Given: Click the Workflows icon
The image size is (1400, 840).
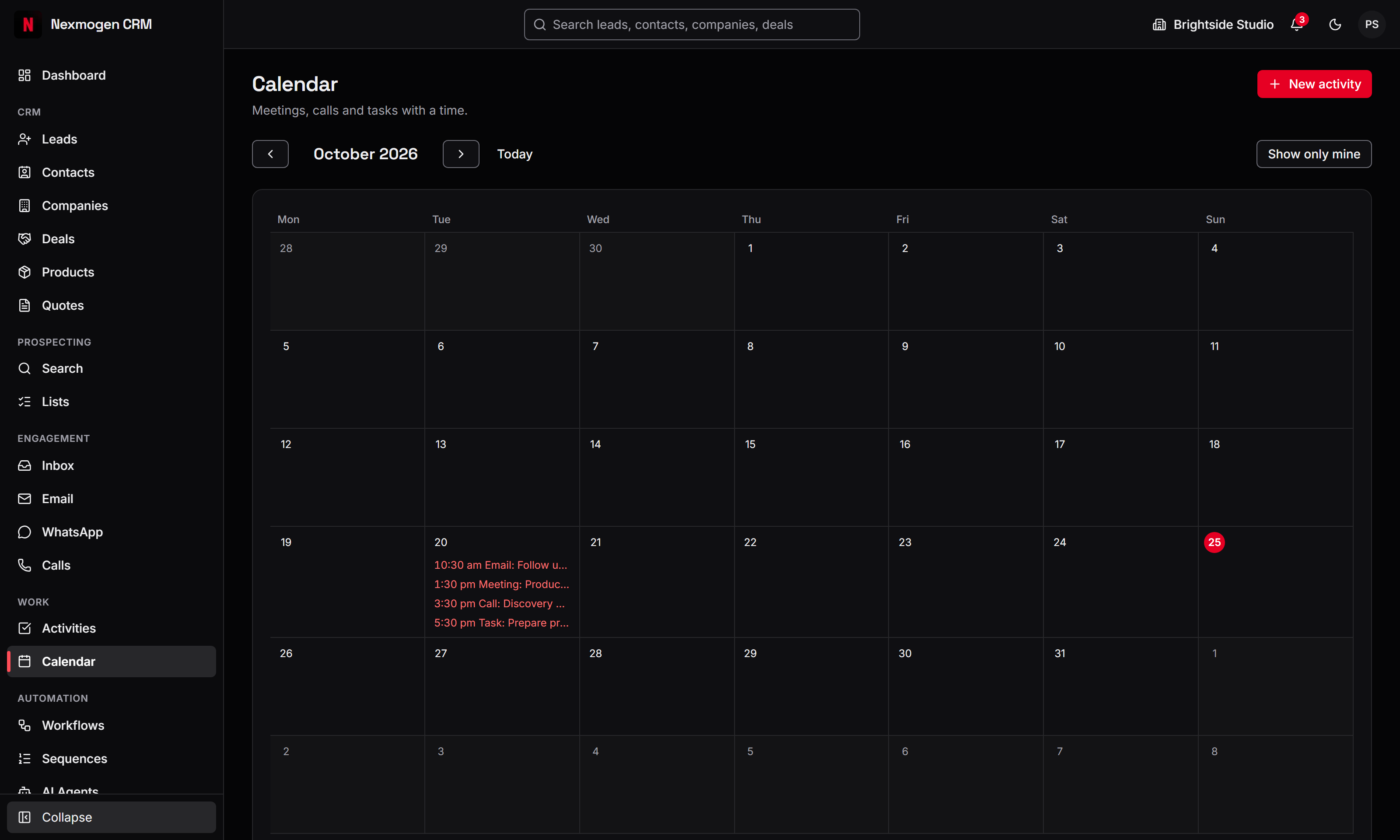Looking at the screenshot, I should pos(24,726).
